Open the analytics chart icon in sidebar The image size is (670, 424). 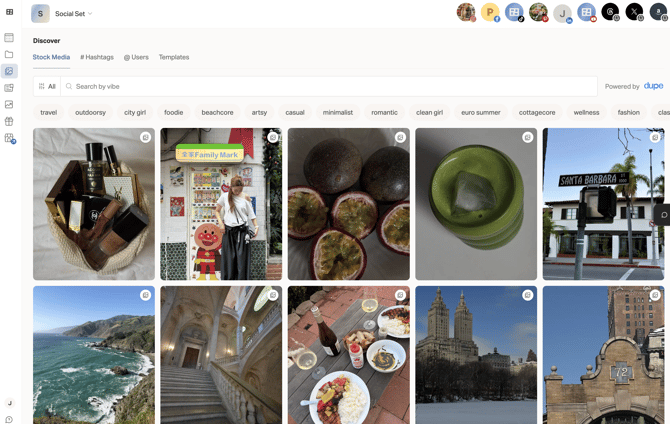tap(9, 104)
